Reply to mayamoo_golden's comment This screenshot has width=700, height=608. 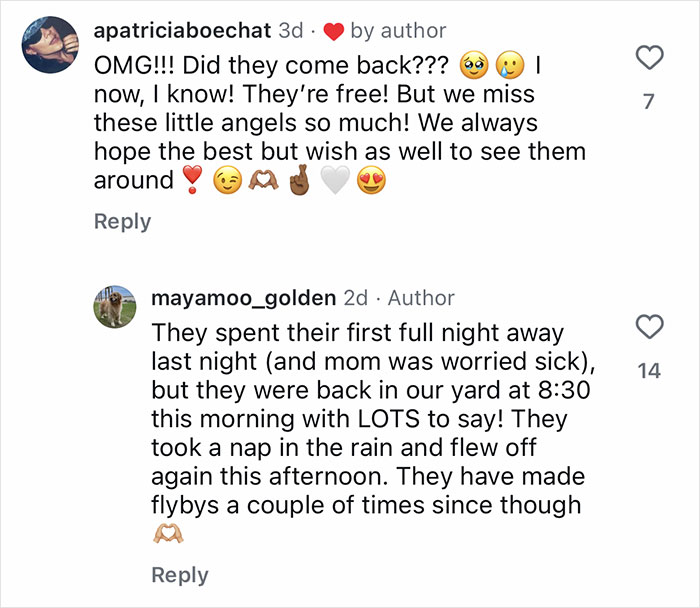(x=180, y=575)
